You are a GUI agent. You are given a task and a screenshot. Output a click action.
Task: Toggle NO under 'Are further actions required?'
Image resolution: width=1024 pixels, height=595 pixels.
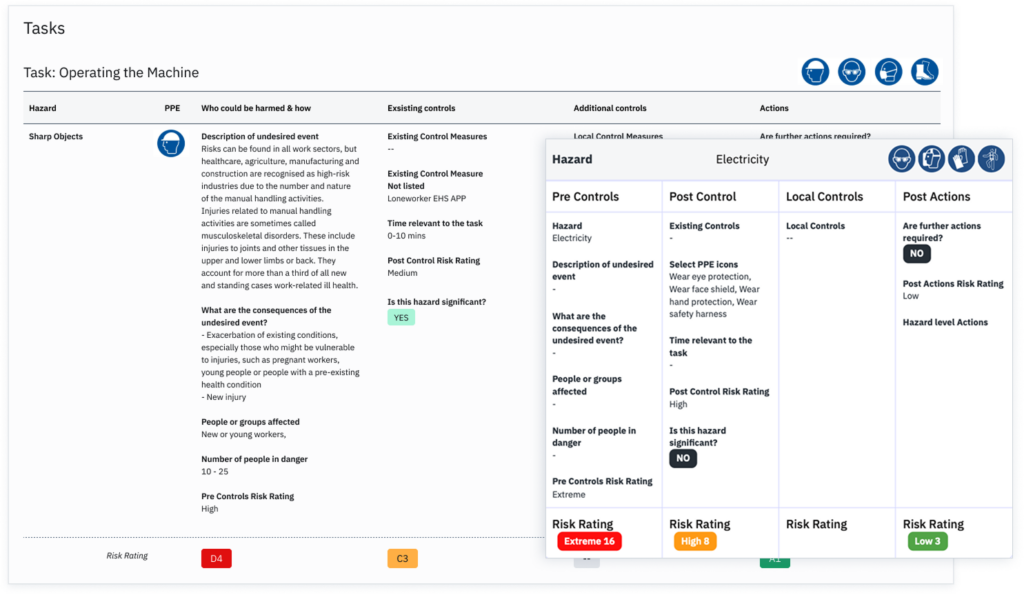pos(917,255)
